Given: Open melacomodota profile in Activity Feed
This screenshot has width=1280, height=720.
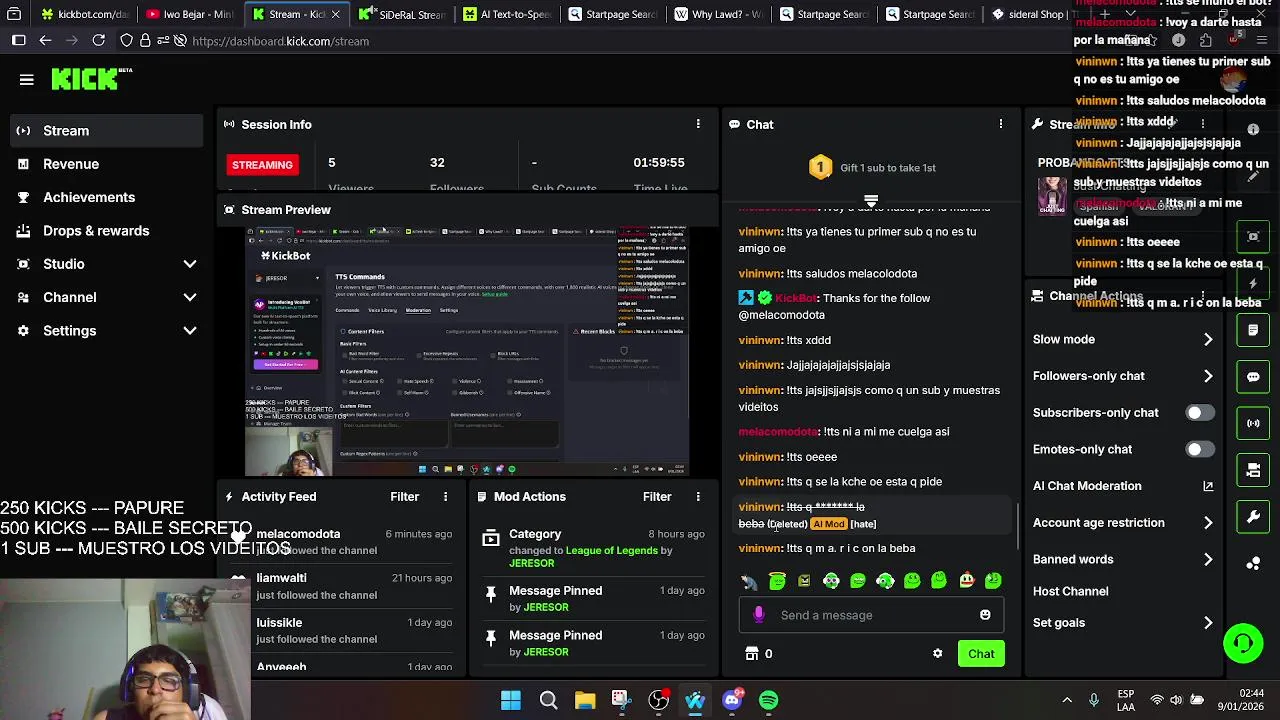Looking at the screenshot, I should pyautogui.click(x=298, y=534).
